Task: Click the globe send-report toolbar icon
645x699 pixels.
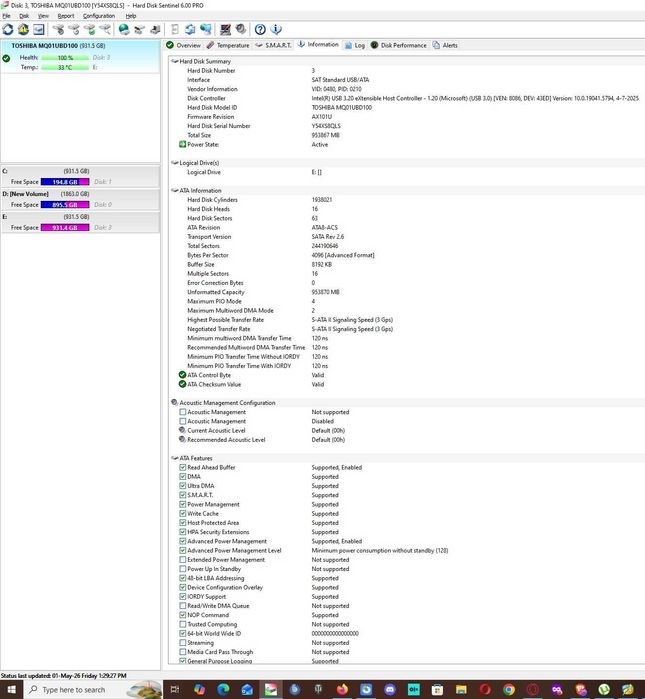Action: click(124, 29)
